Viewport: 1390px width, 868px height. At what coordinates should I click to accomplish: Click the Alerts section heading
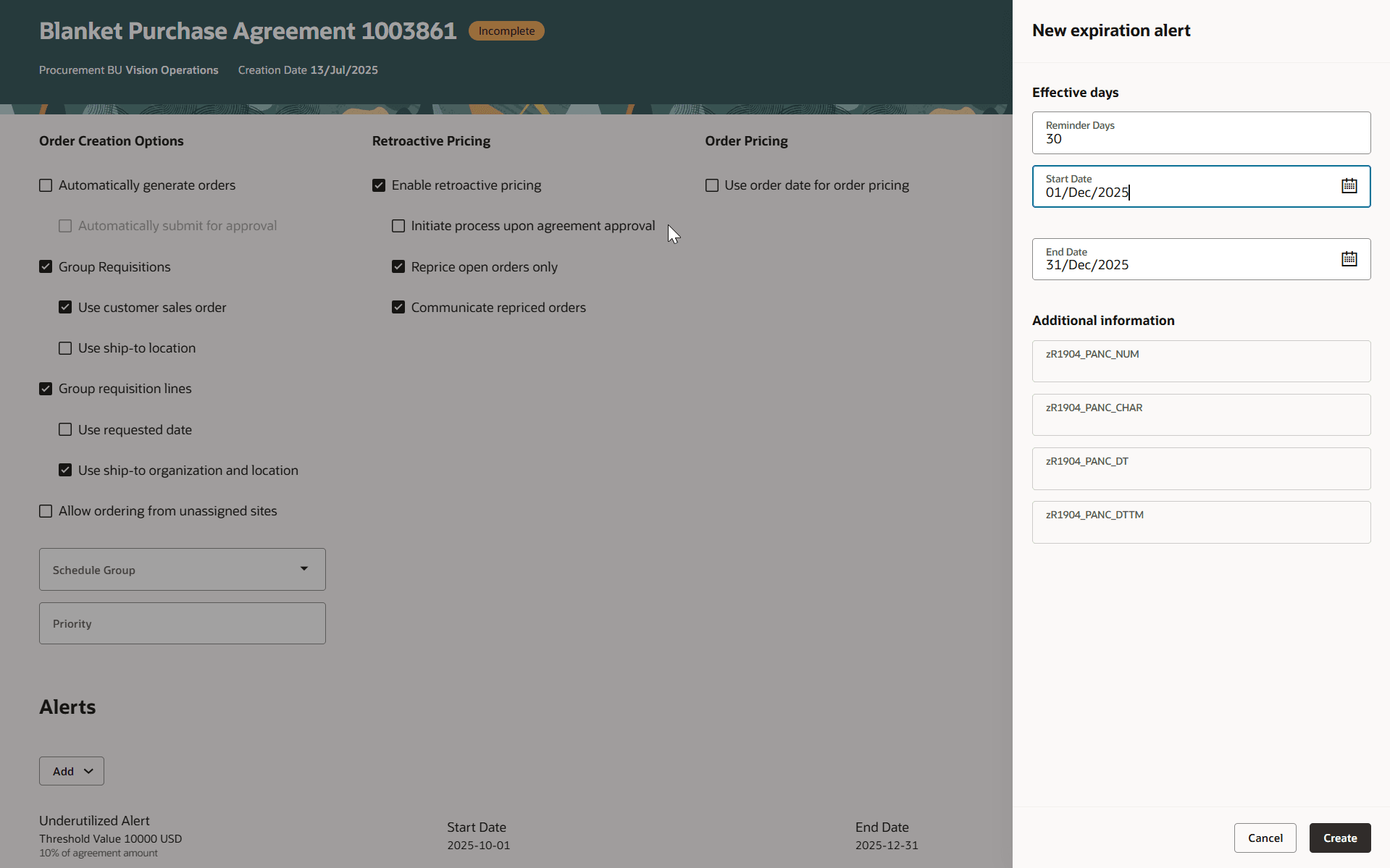(x=67, y=707)
